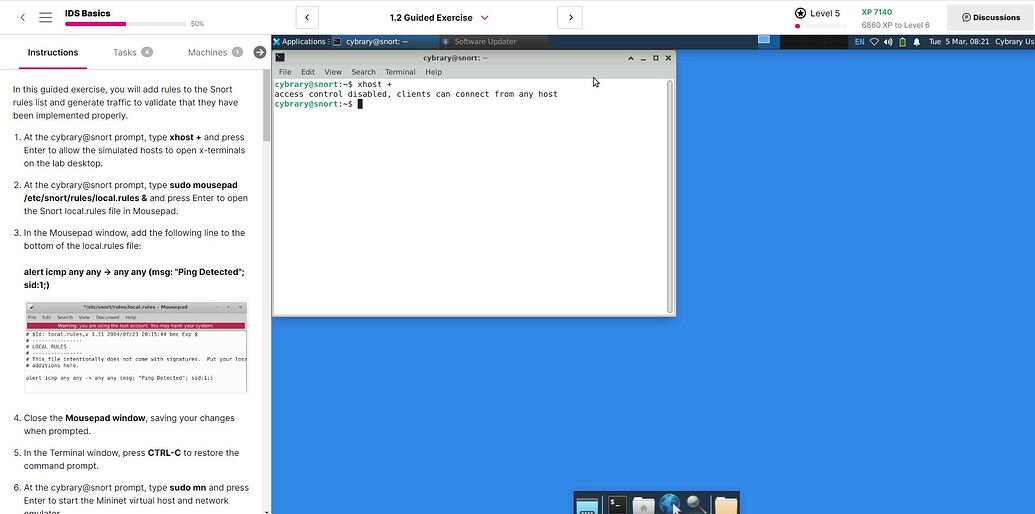This screenshot has width=1035, height=514.
Task: Open the Discussions panel
Action: pyautogui.click(x=990, y=17)
